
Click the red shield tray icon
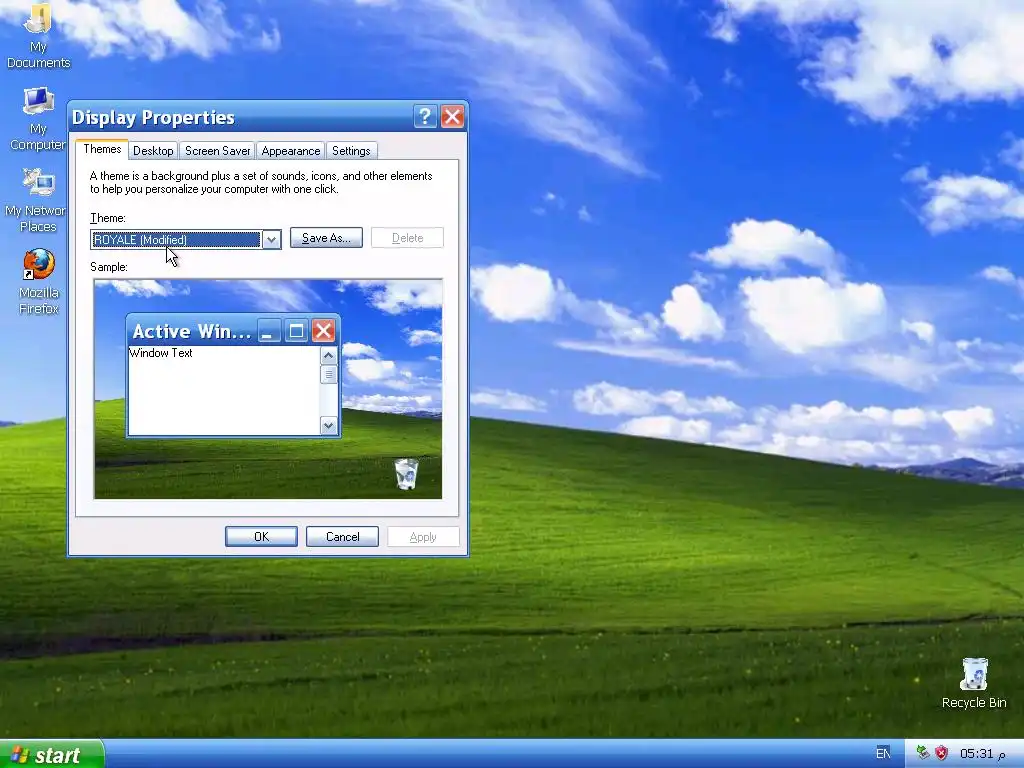point(941,753)
